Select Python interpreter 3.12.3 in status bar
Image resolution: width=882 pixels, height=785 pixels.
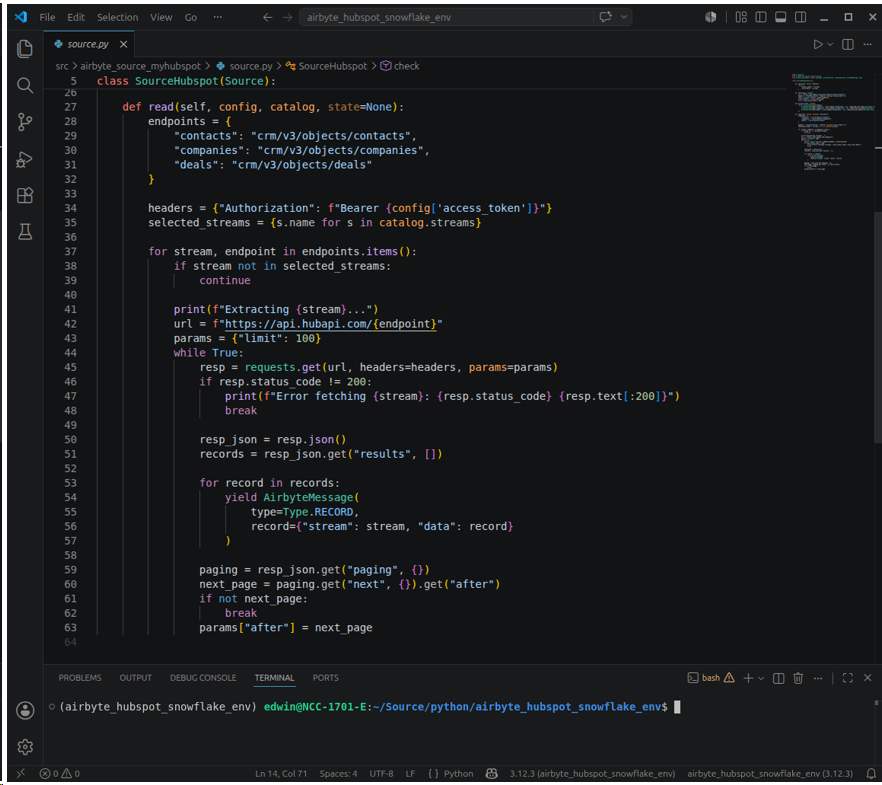pos(592,774)
